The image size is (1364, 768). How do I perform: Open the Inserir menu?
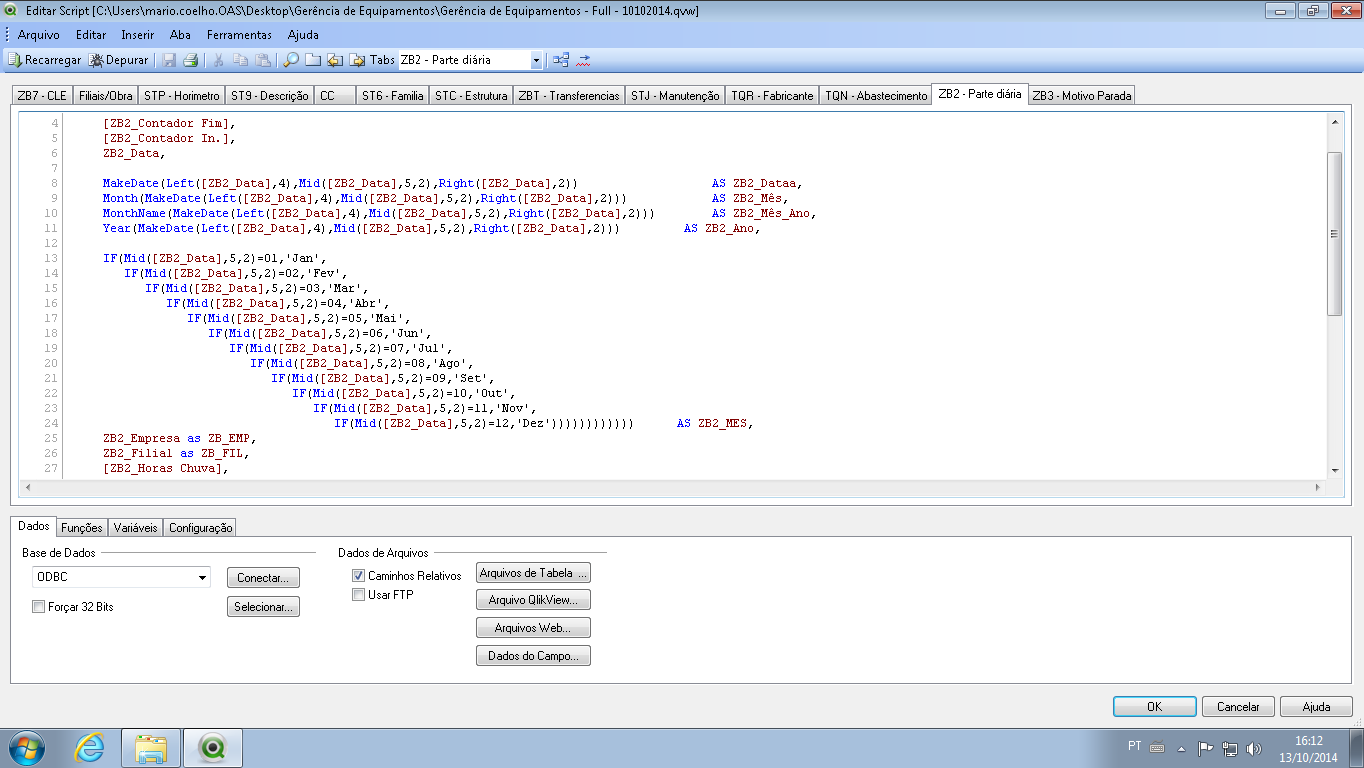(x=138, y=35)
